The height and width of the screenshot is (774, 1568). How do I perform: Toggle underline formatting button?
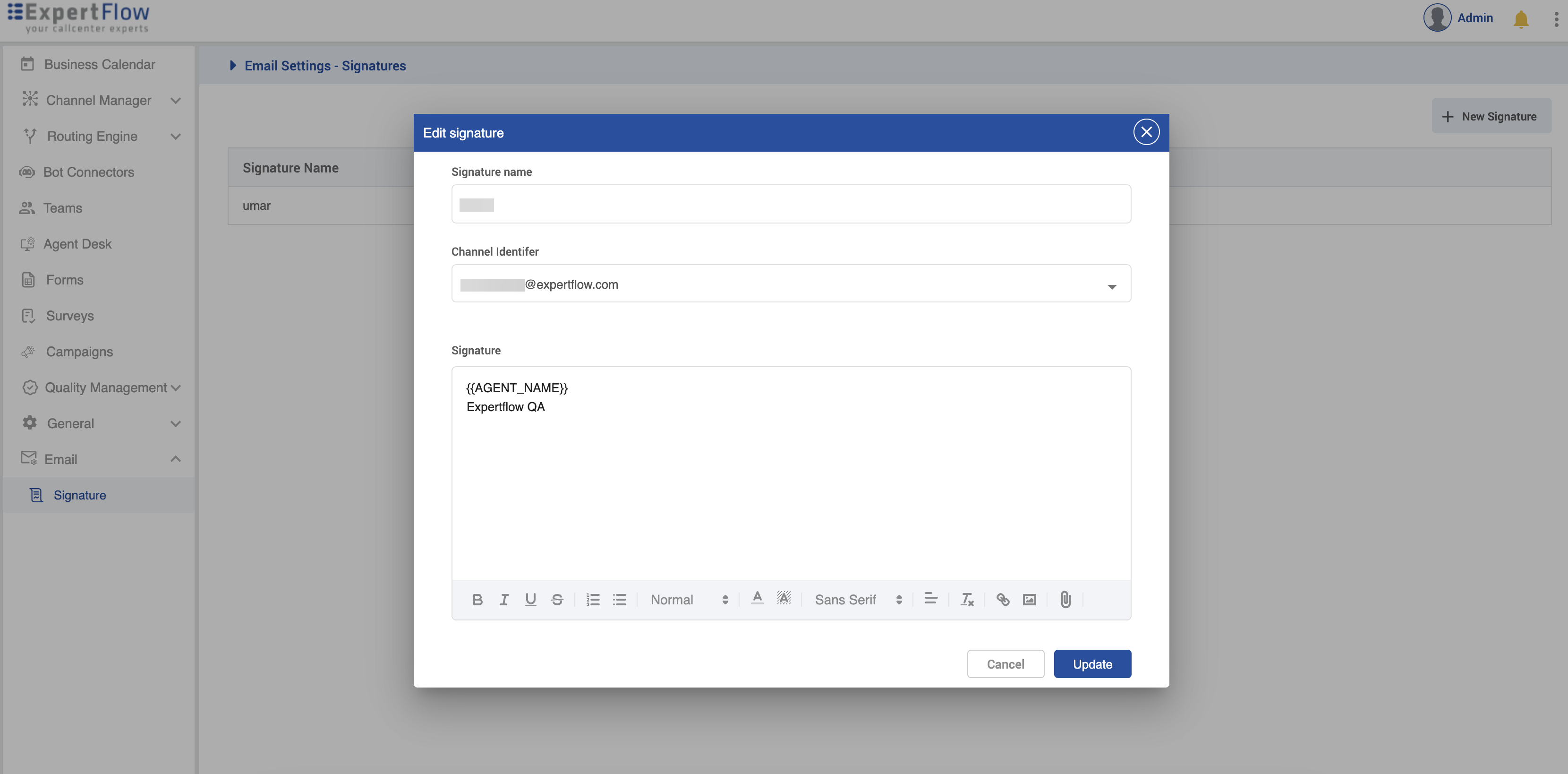[530, 599]
